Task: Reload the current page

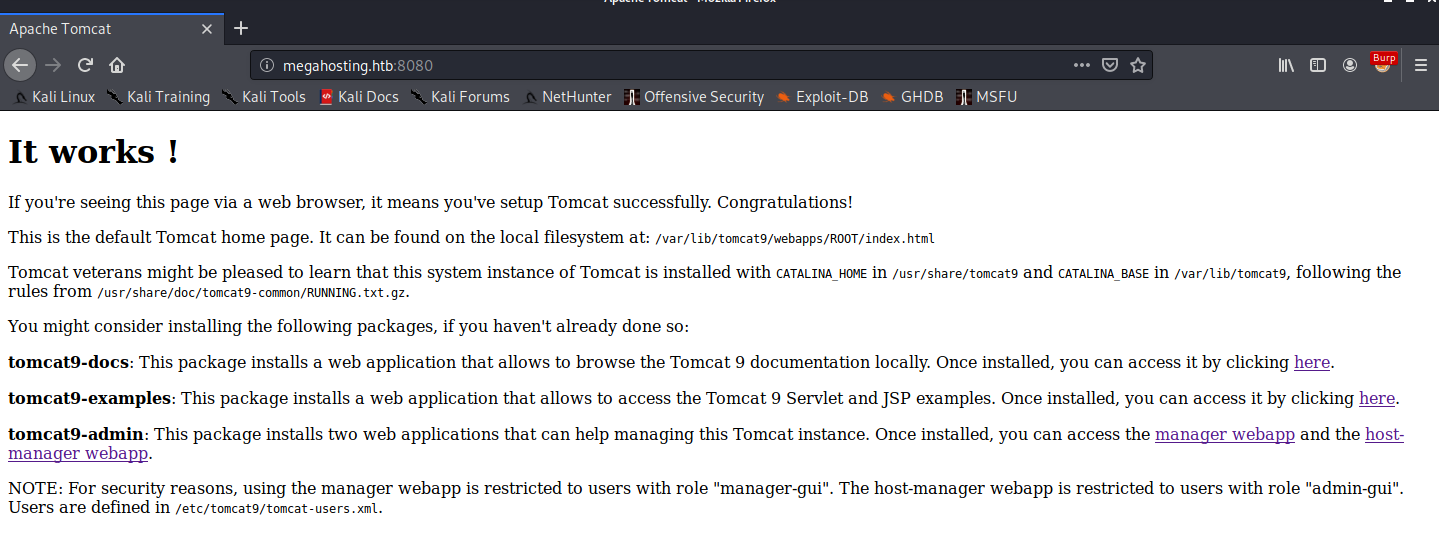Action: pyautogui.click(x=85, y=65)
